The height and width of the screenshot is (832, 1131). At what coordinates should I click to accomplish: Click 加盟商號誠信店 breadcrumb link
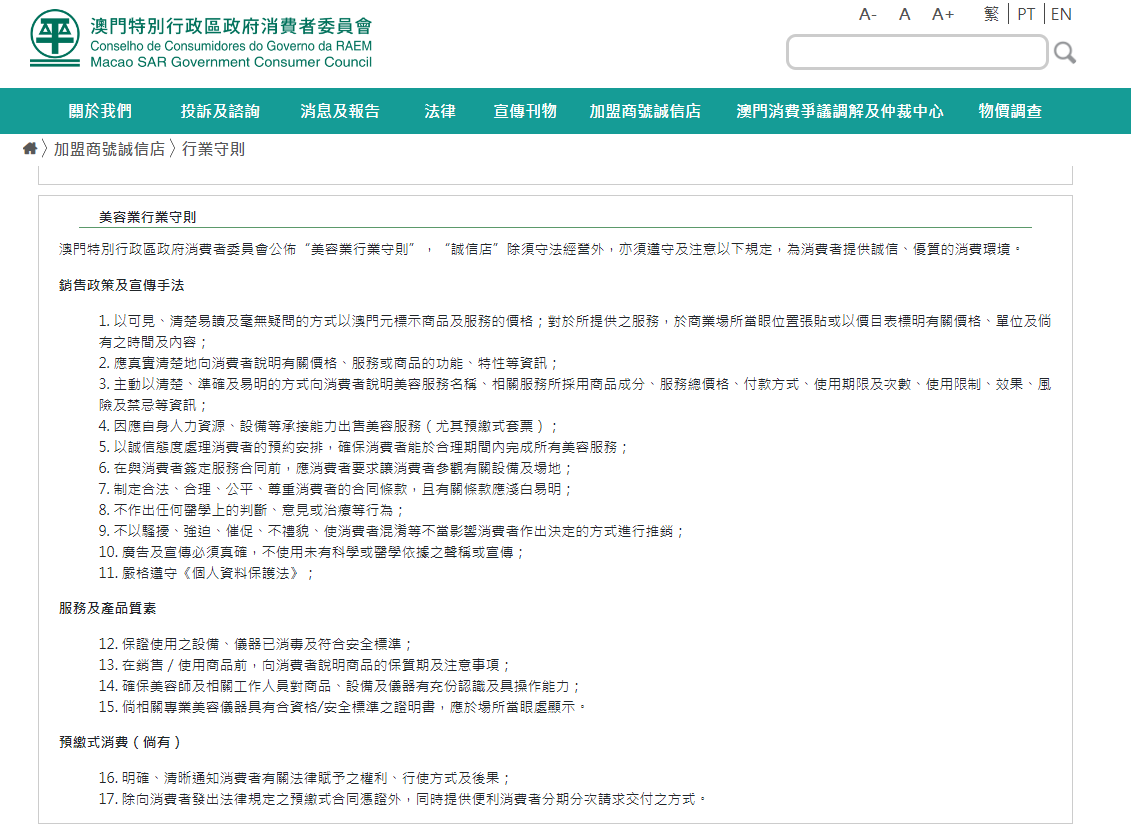(x=109, y=149)
